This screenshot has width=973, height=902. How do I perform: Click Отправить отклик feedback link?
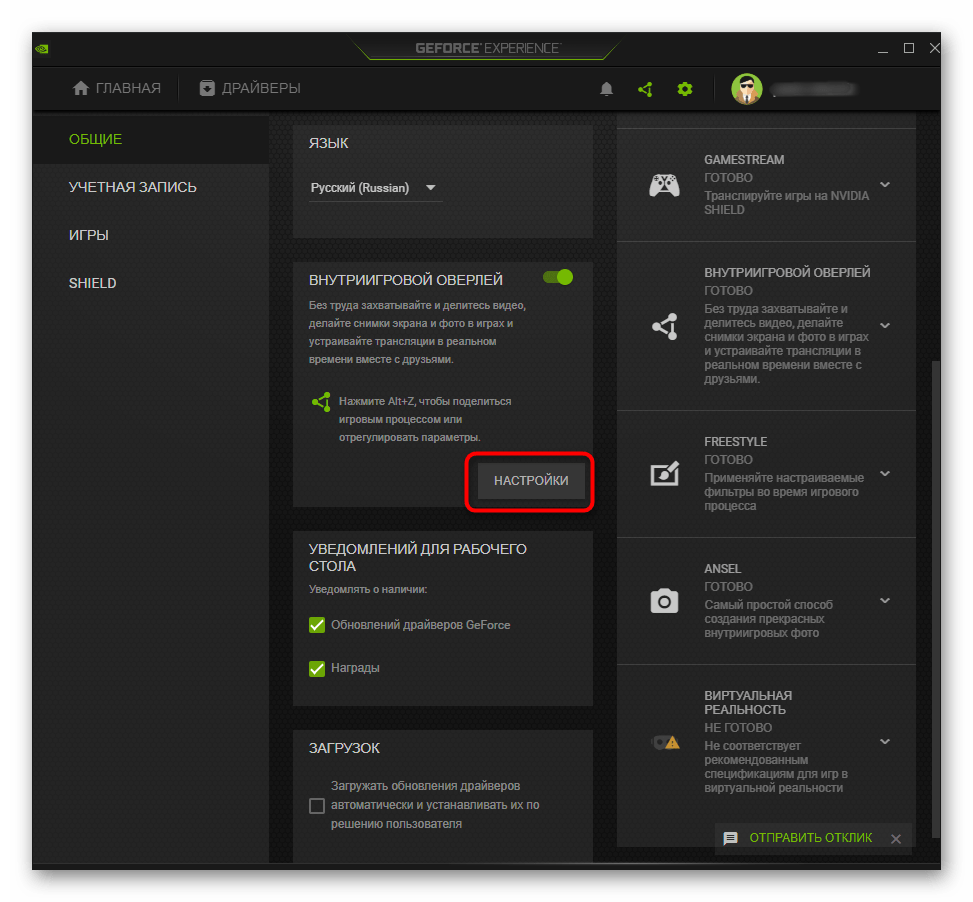pos(810,838)
